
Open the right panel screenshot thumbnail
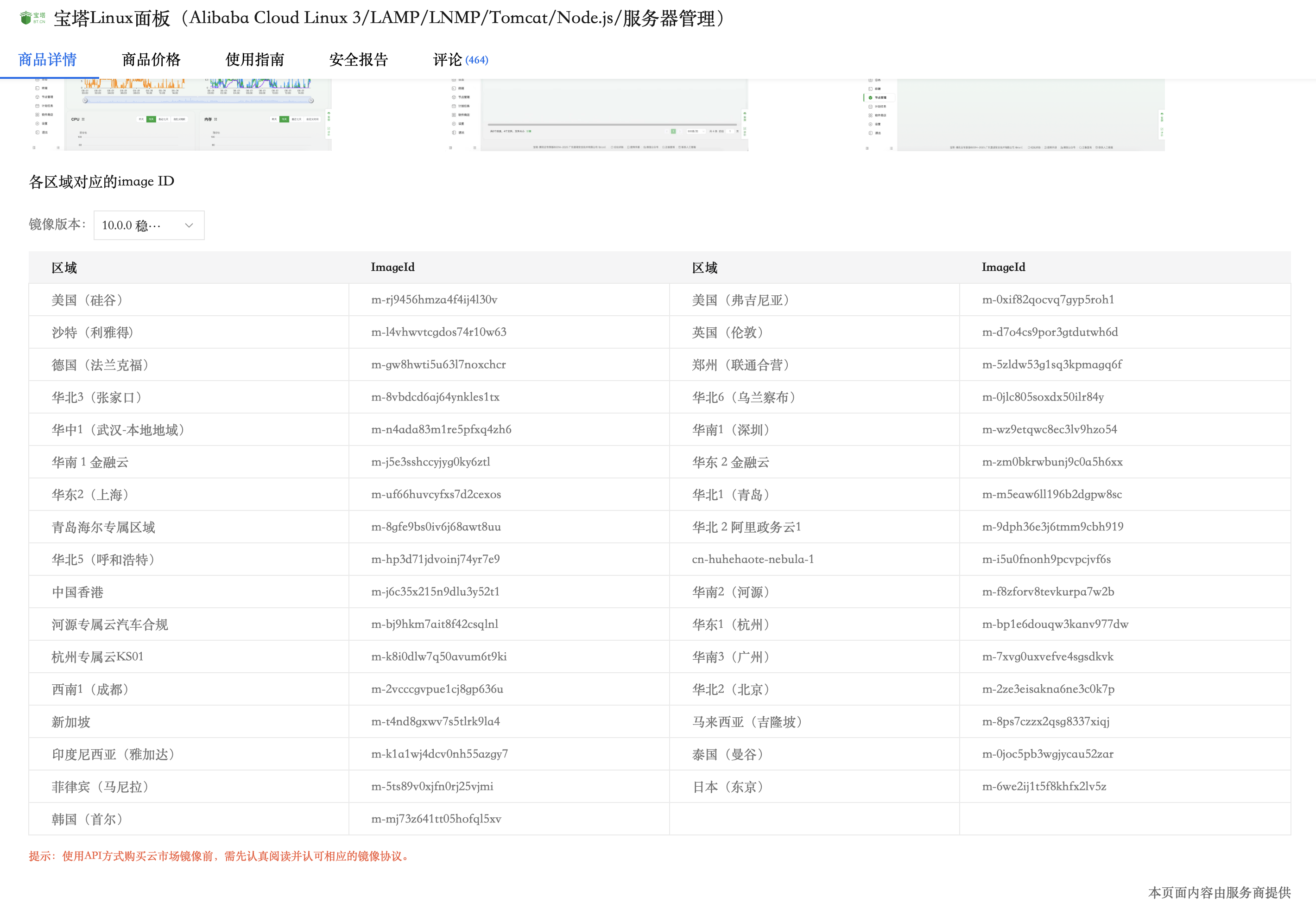[x=1014, y=115]
